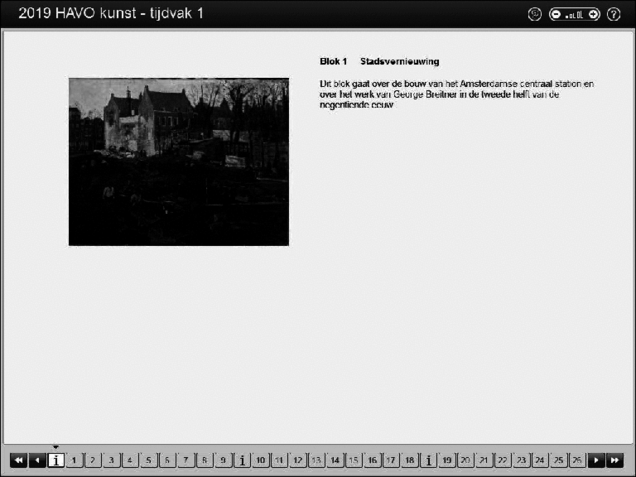Open the info page between questions 9 and 10
The height and width of the screenshot is (477, 636).
(x=242, y=460)
